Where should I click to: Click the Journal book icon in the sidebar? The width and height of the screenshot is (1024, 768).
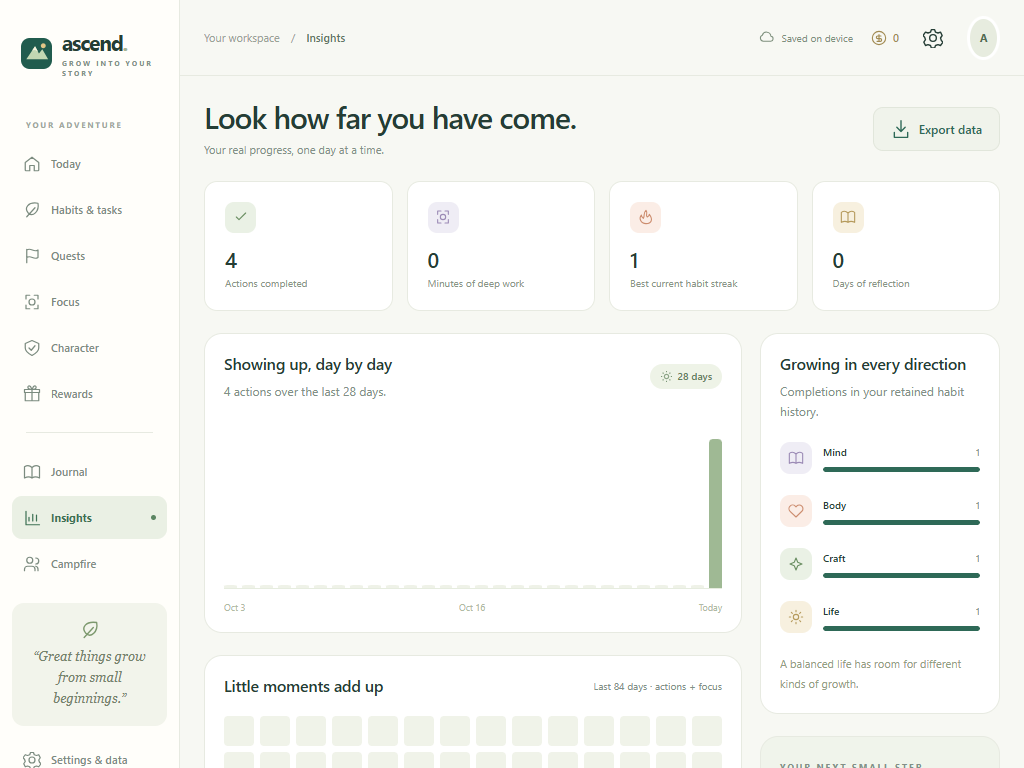point(32,472)
